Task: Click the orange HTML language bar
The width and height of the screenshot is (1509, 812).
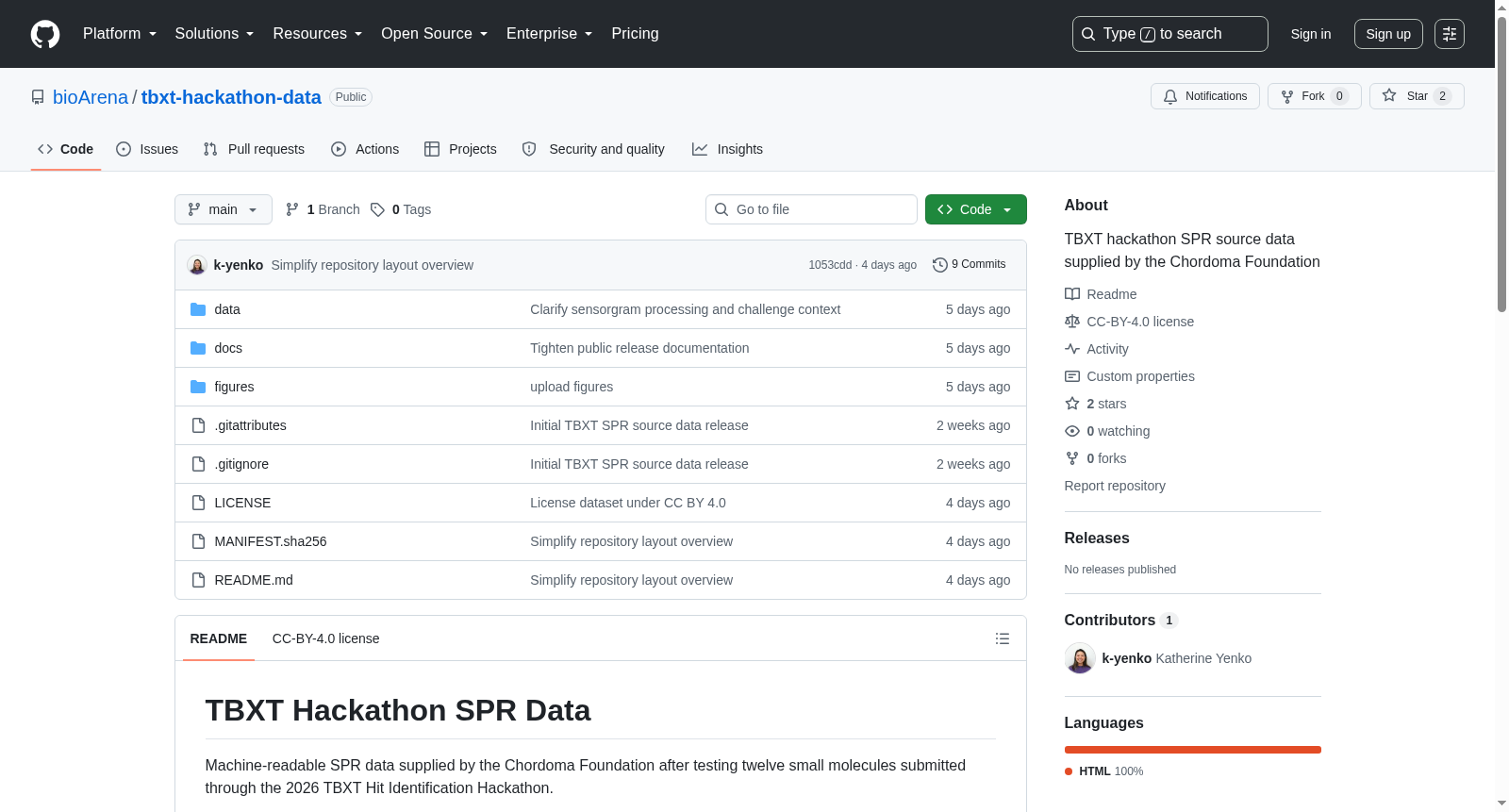Action: 1193,750
